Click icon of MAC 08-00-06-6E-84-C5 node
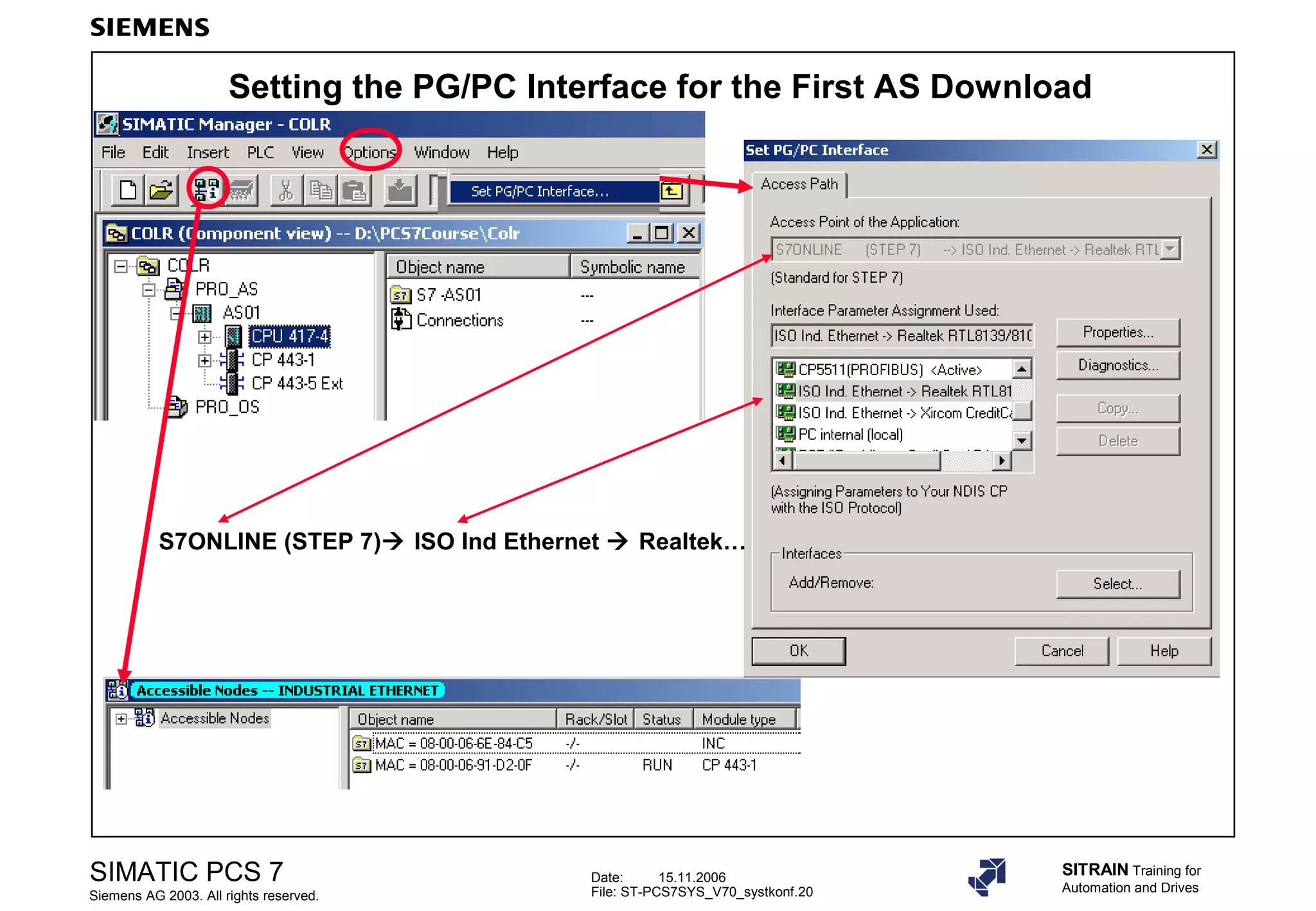1316x911 pixels. pos(362,744)
